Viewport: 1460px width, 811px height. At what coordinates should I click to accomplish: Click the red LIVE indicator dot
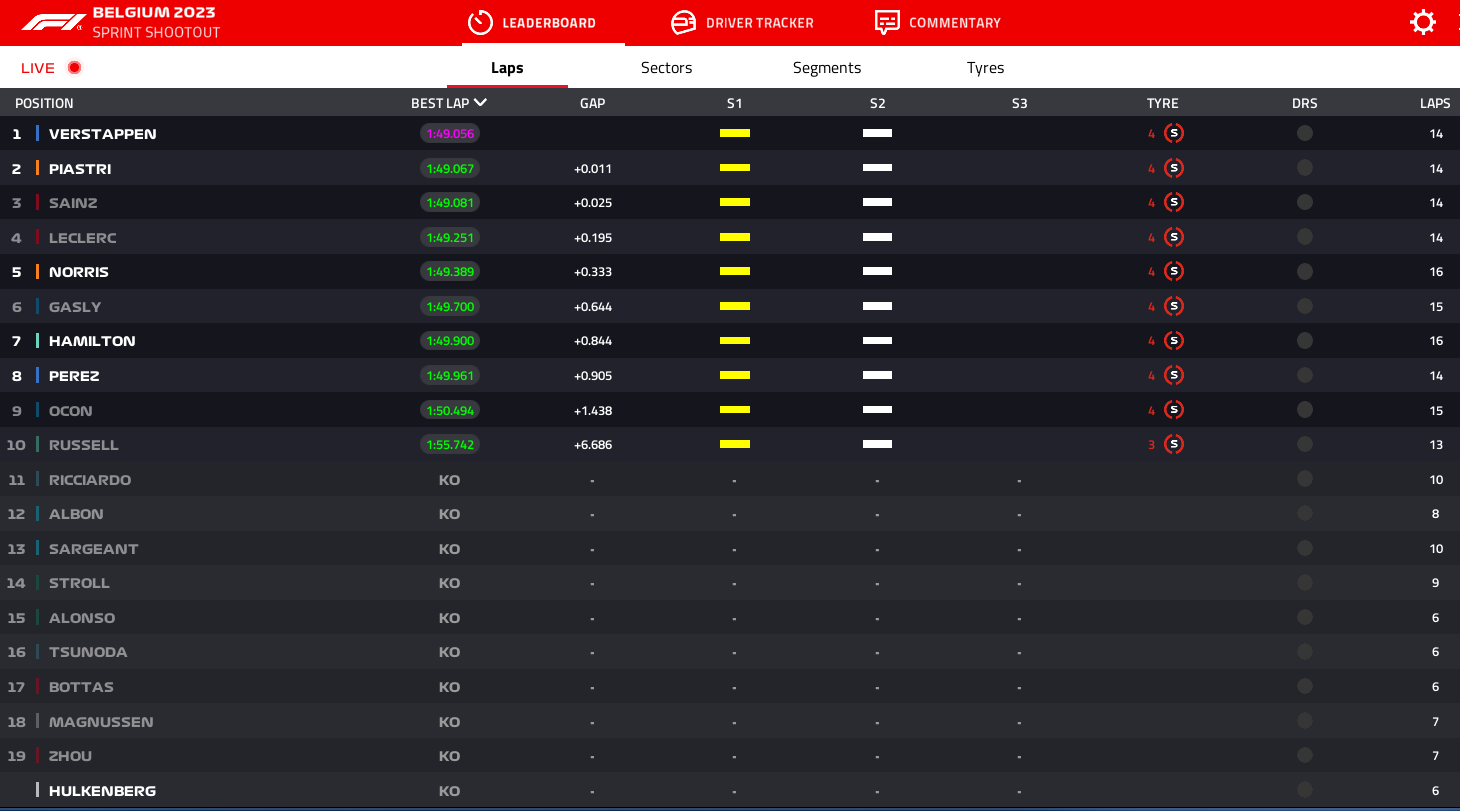click(x=74, y=68)
